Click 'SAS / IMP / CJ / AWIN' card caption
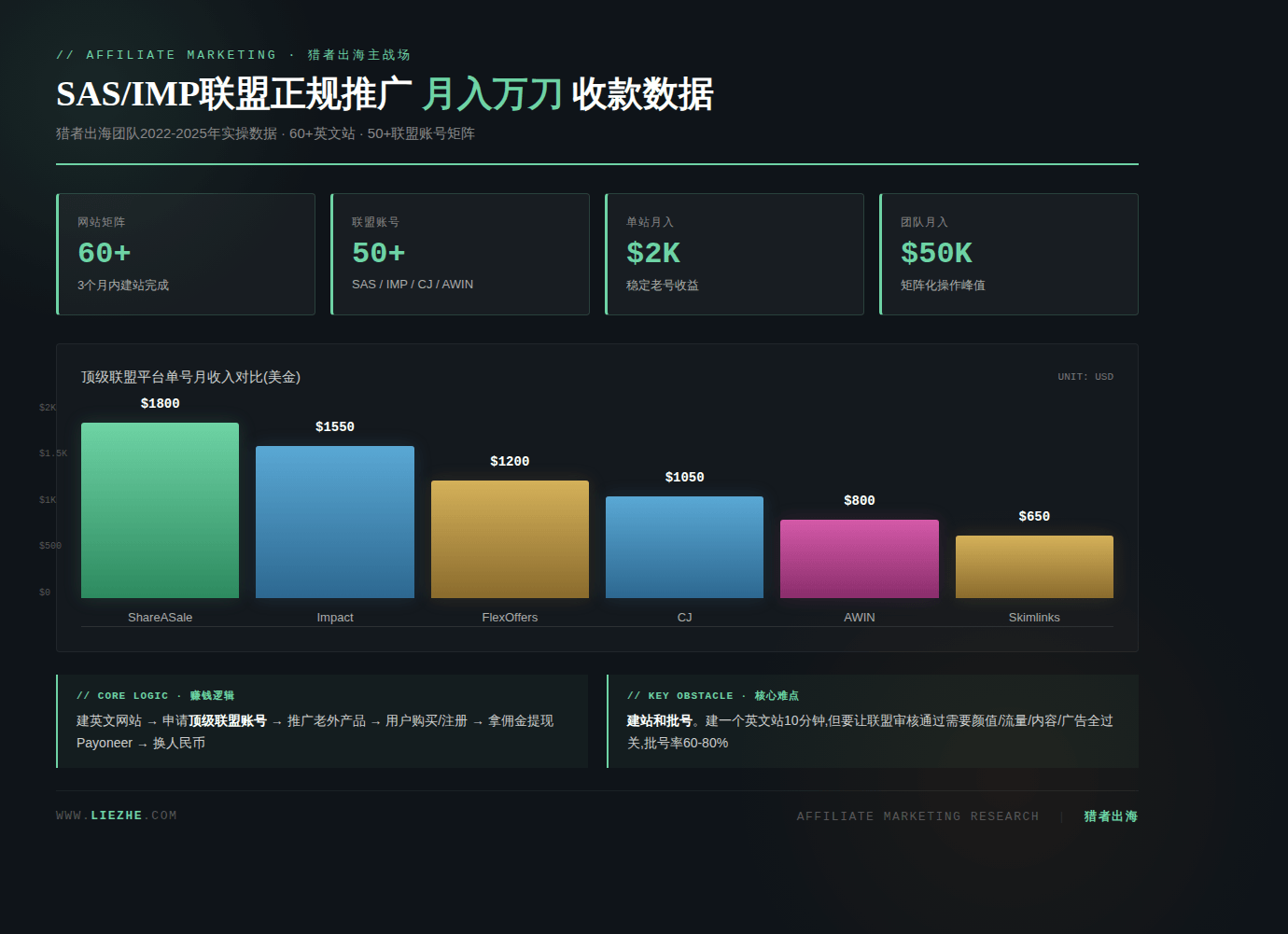Image resolution: width=1288 pixels, height=934 pixels. [x=413, y=285]
